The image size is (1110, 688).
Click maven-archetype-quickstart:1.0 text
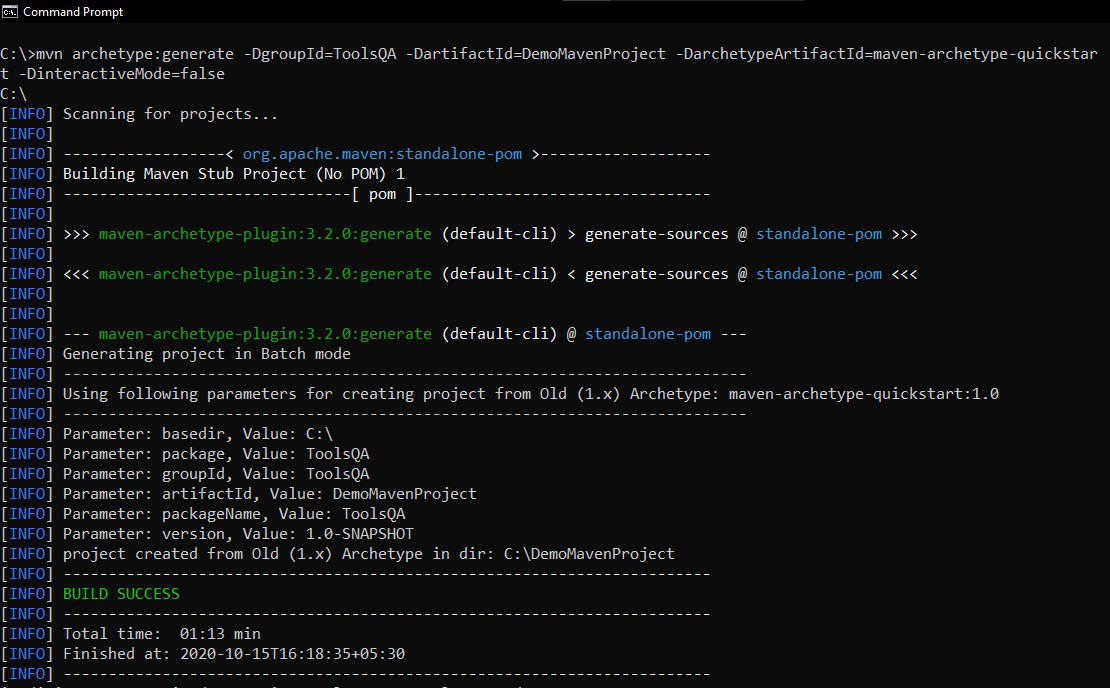click(864, 394)
